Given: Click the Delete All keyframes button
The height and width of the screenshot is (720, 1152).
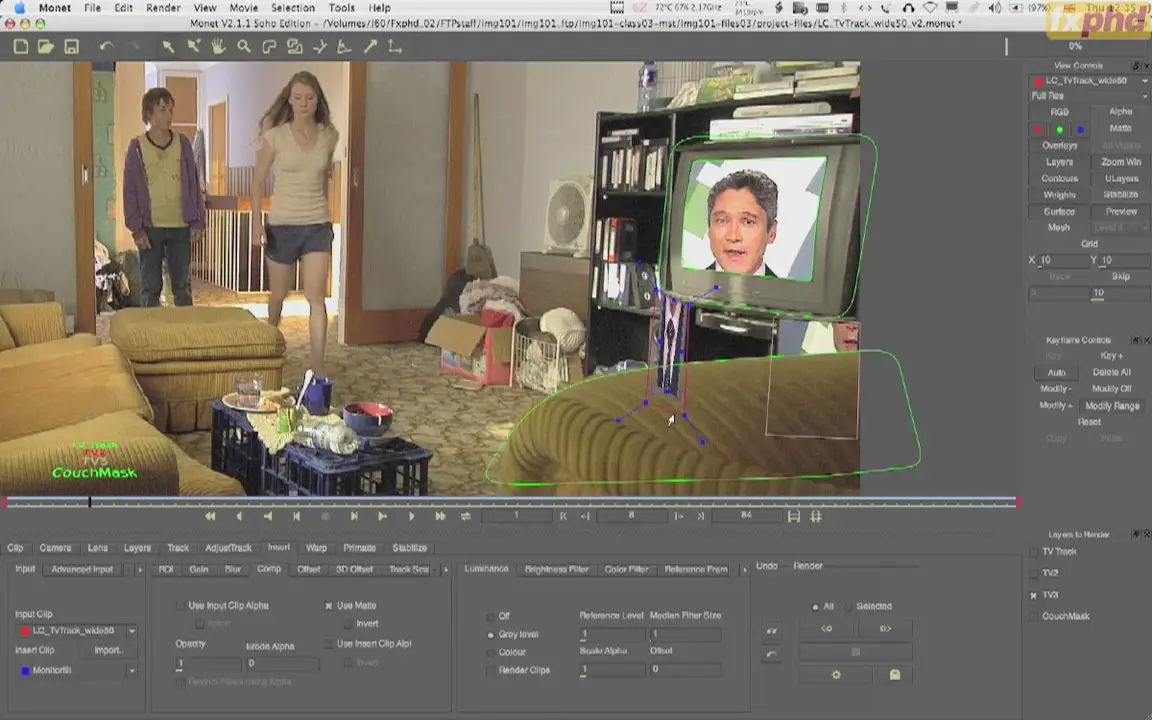Looking at the screenshot, I should click(x=1111, y=372).
